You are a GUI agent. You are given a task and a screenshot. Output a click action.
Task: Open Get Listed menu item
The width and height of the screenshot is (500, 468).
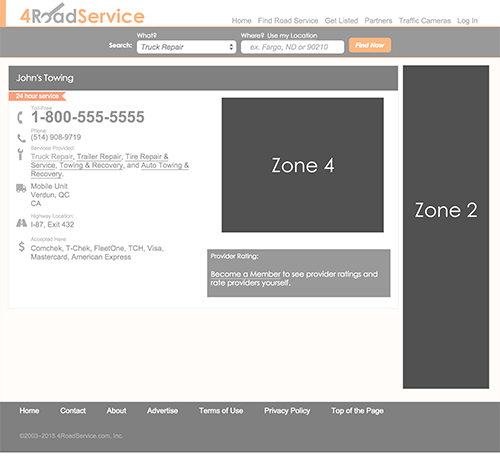coord(341,21)
